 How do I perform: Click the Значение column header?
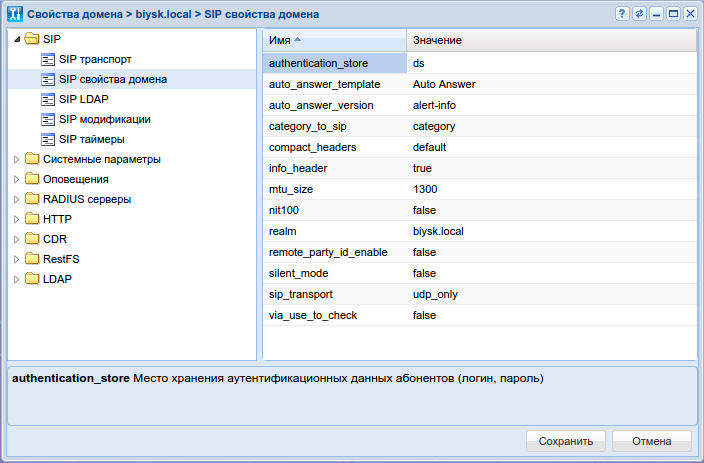point(550,40)
